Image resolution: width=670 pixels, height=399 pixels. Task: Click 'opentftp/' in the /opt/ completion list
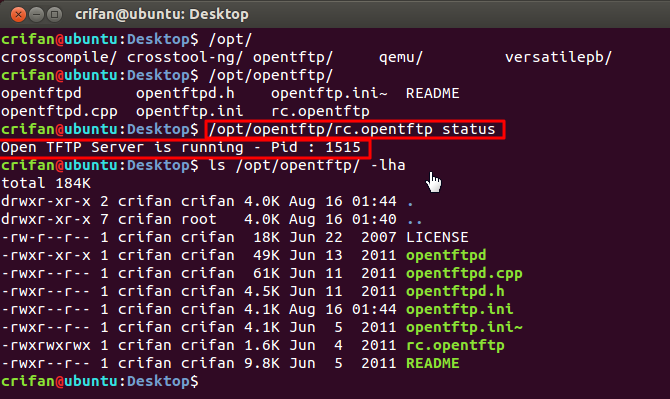pos(293,57)
